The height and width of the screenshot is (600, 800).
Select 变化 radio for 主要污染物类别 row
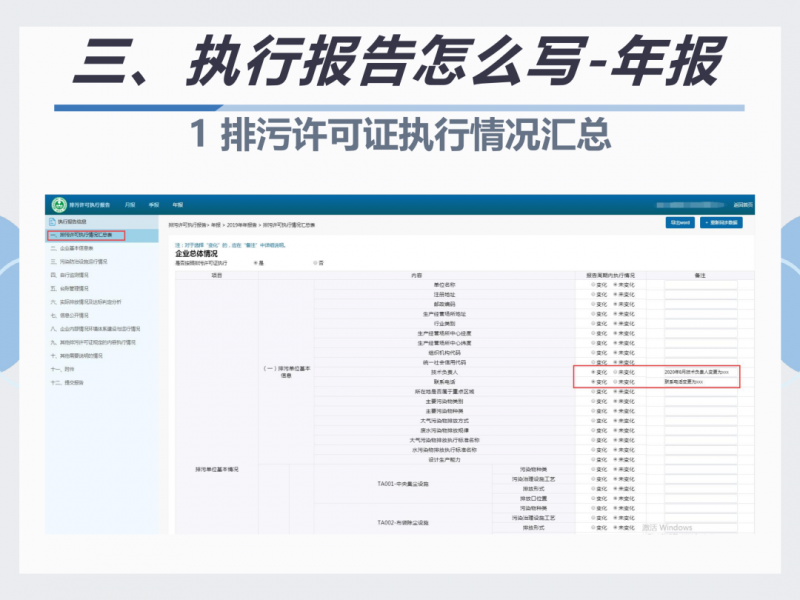point(593,401)
